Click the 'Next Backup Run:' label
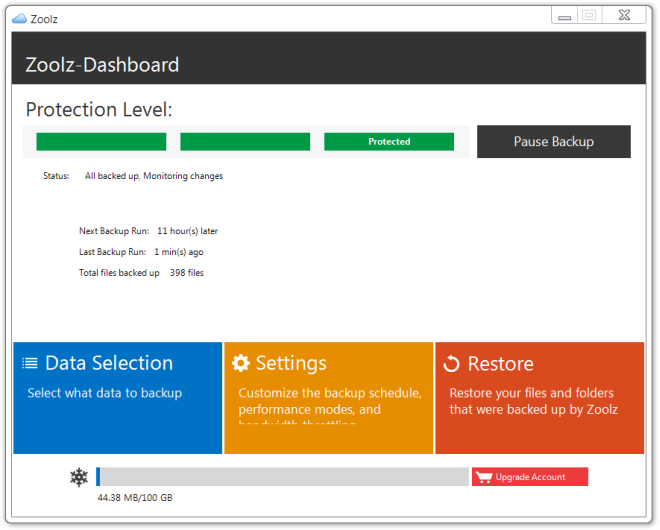 click(x=114, y=231)
